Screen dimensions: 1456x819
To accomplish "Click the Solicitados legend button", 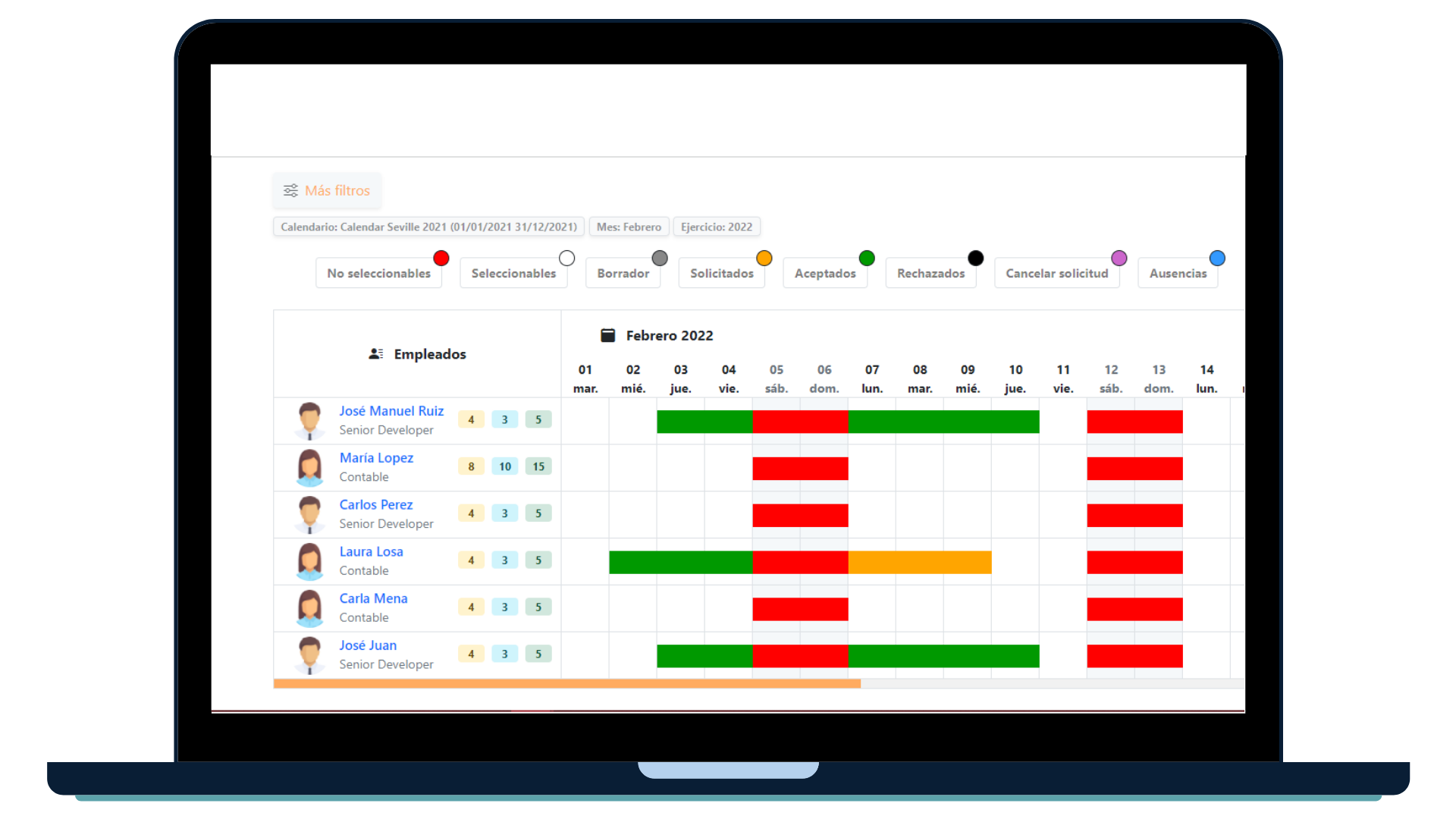I will tap(721, 273).
